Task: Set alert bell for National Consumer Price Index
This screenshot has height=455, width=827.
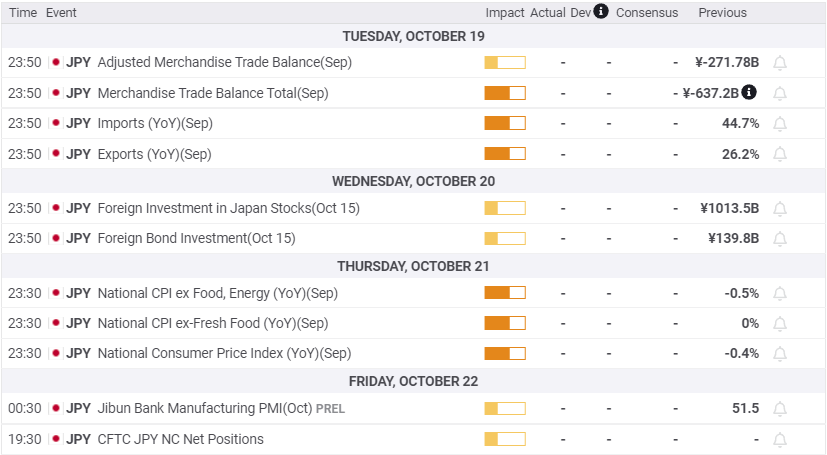Action: click(780, 354)
